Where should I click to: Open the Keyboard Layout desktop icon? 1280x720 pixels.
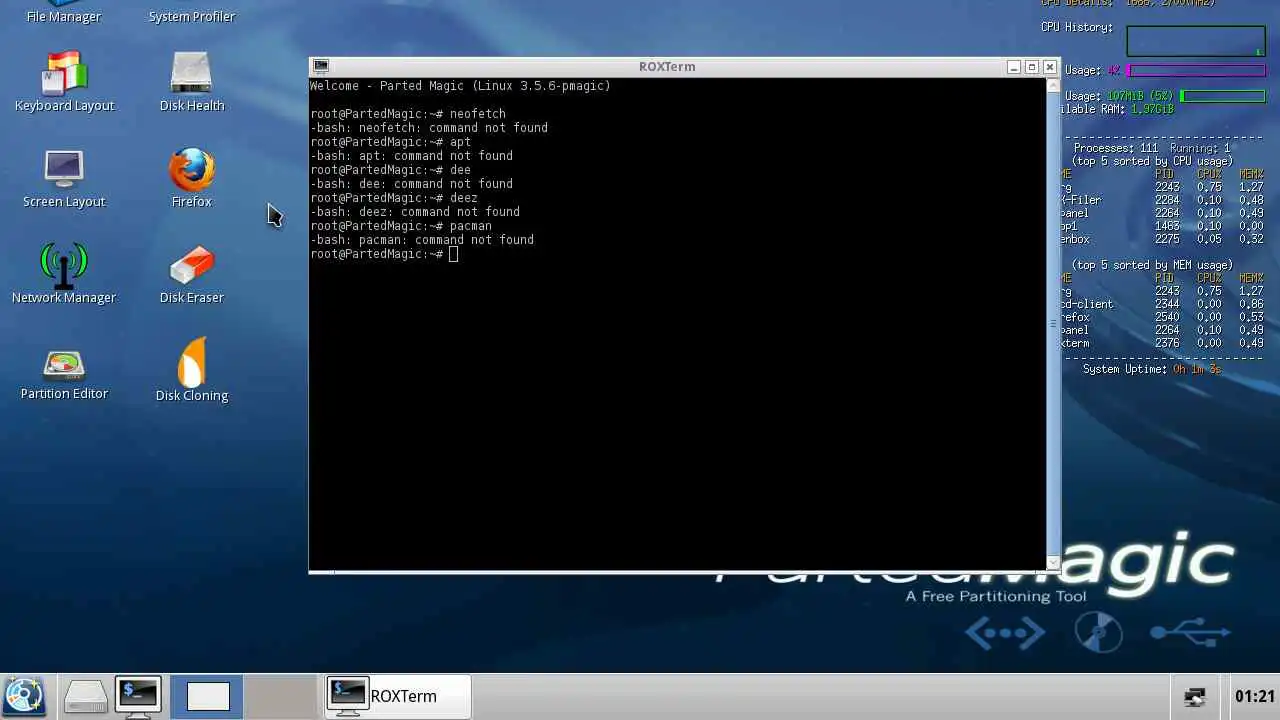coord(64,82)
